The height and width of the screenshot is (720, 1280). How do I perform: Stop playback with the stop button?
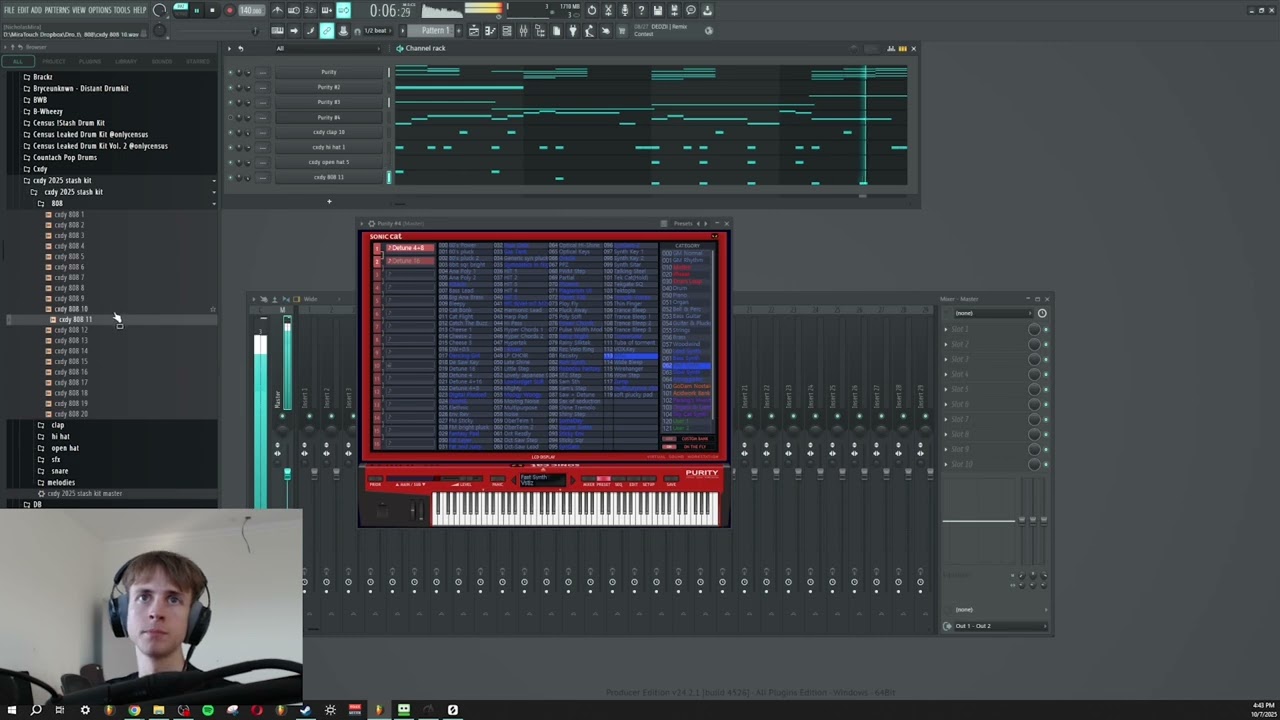212,10
